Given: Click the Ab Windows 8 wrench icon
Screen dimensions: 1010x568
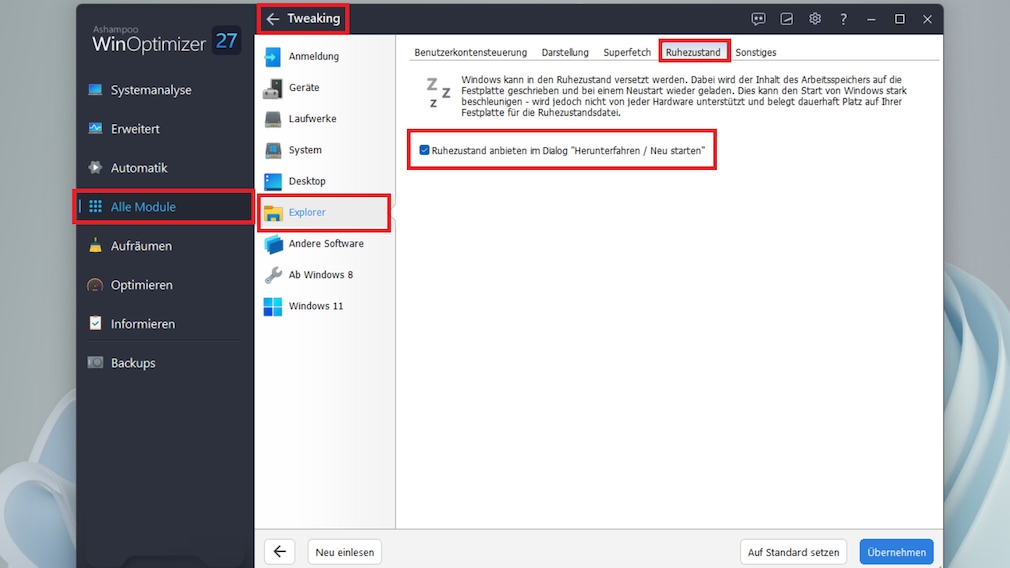Looking at the screenshot, I should tap(272, 275).
